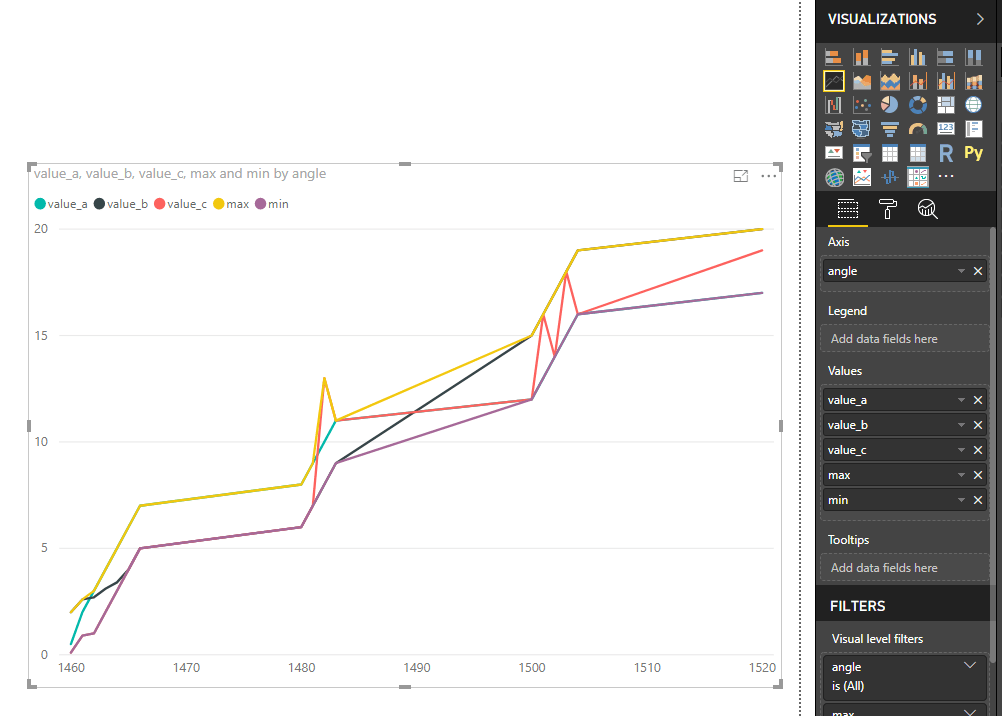Insert a Multi-row card visual
1002x716 pixels.
coord(973,129)
